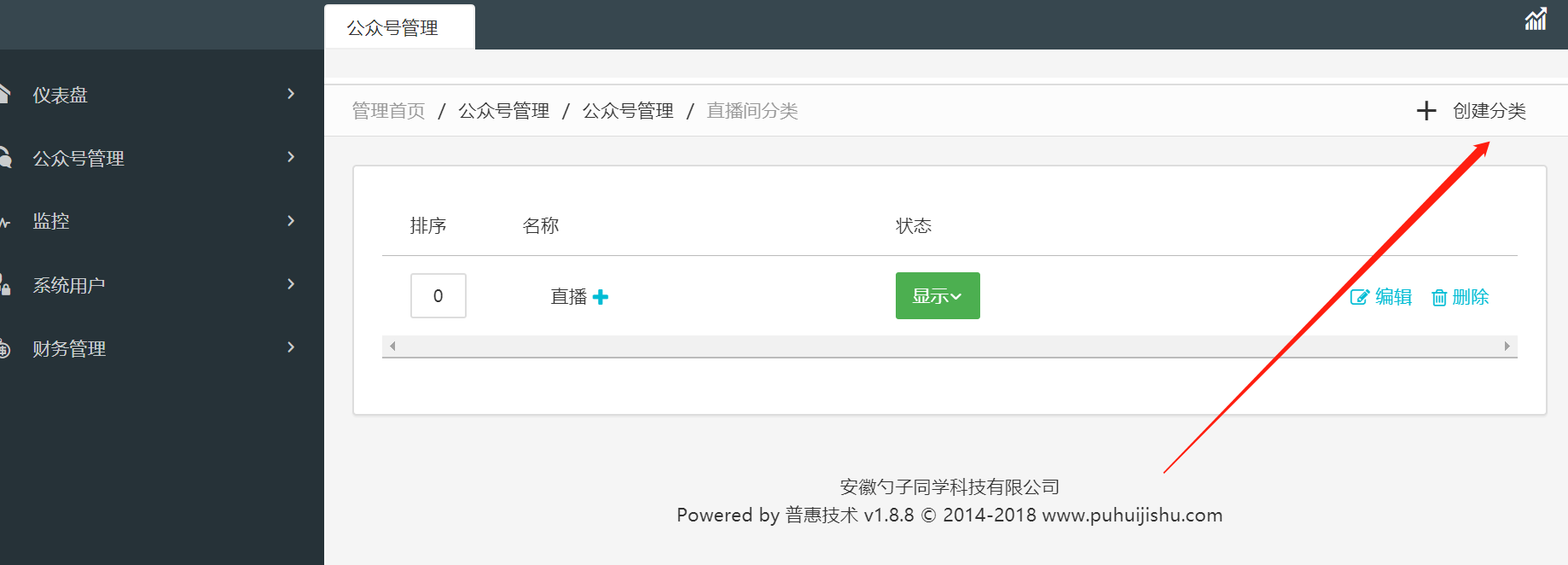Click the 状态 column header
This screenshot has height=565, width=1568.
(x=914, y=225)
